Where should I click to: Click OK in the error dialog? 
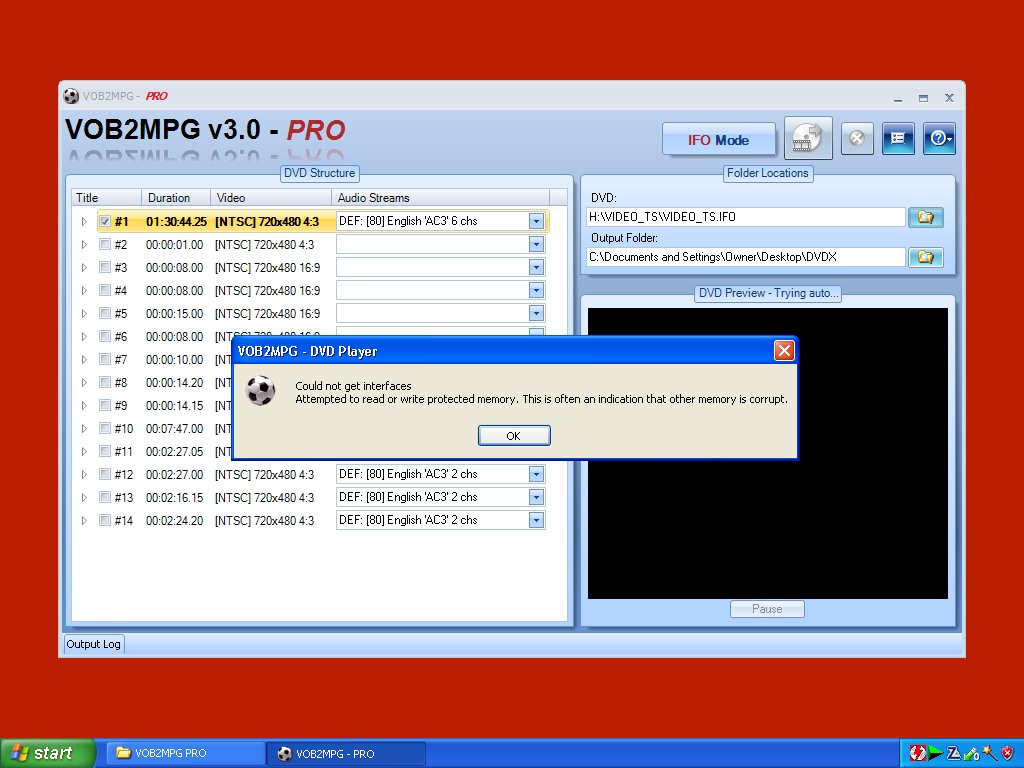514,436
